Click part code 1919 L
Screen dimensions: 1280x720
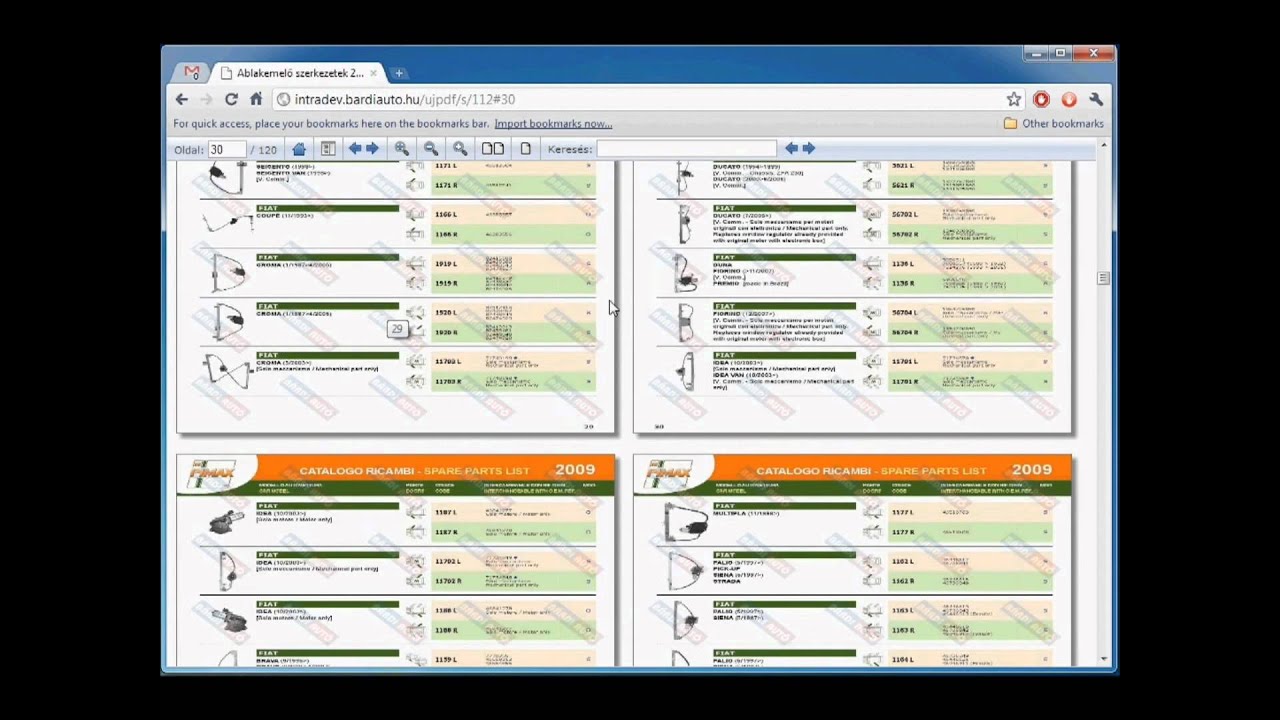pos(446,264)
